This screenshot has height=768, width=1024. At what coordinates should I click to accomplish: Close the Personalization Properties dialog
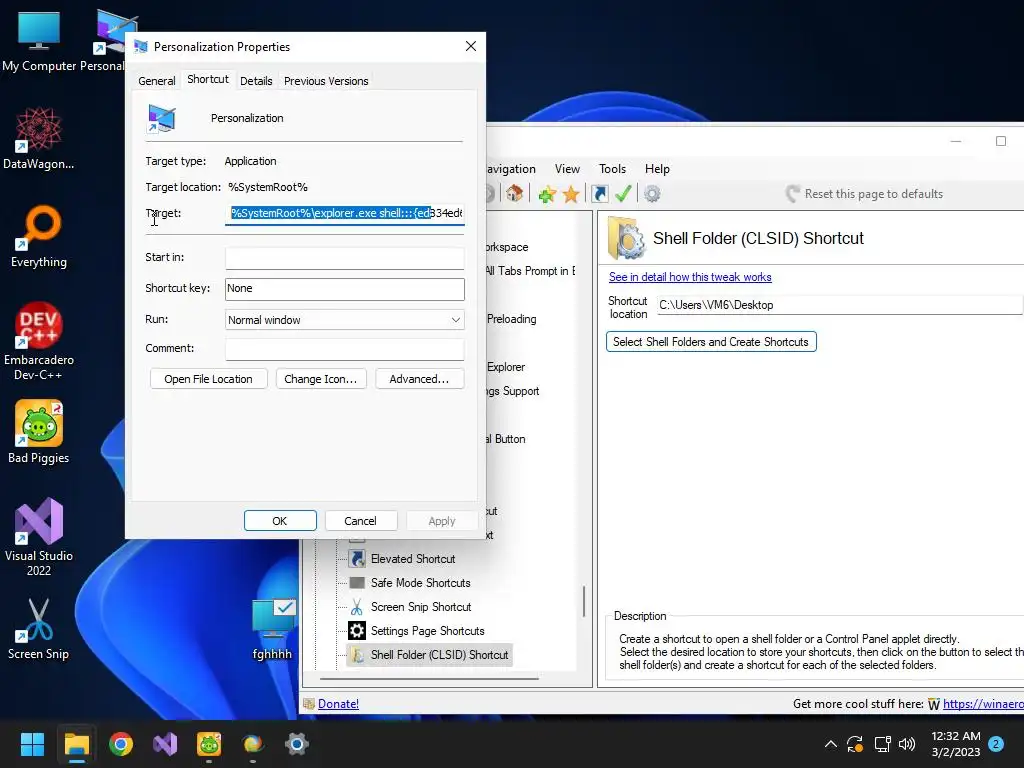coord(471,46)
